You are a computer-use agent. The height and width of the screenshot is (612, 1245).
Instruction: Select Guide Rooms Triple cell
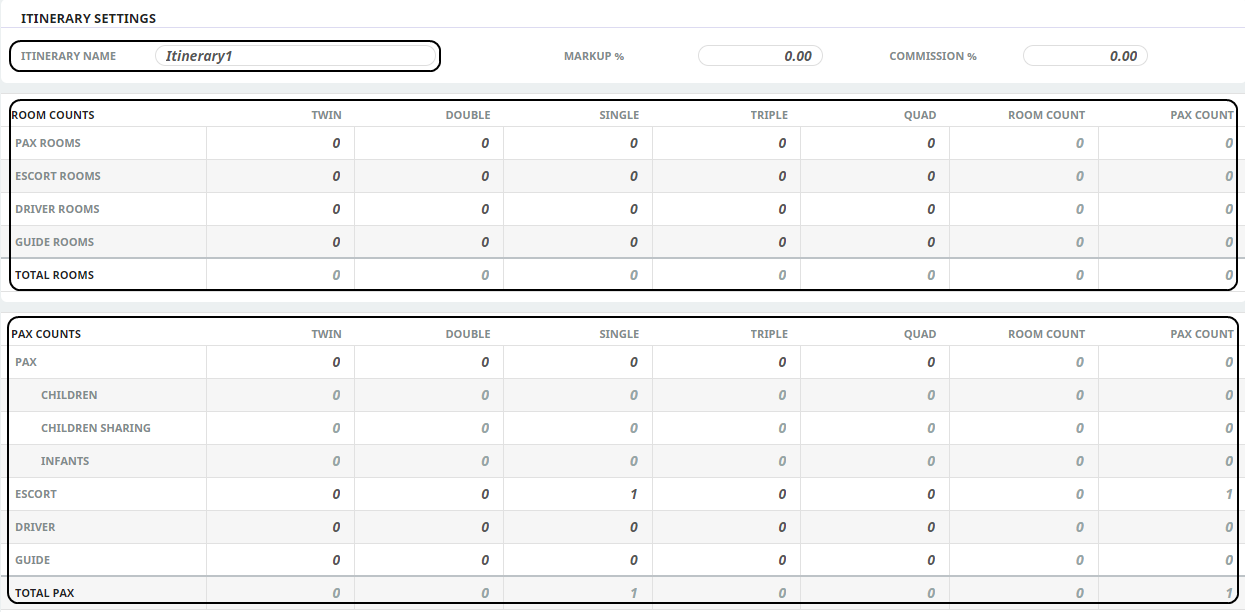pyautogui.click(x=727, y=242)
